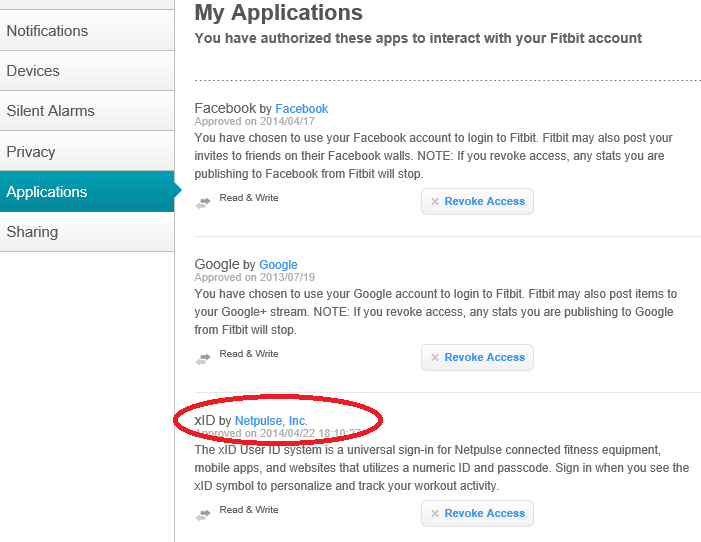Click the 'Approved on 2014/04/17' text
This screenshot has width=701, height=542.
pyautogui.click(x=254, y=121)
